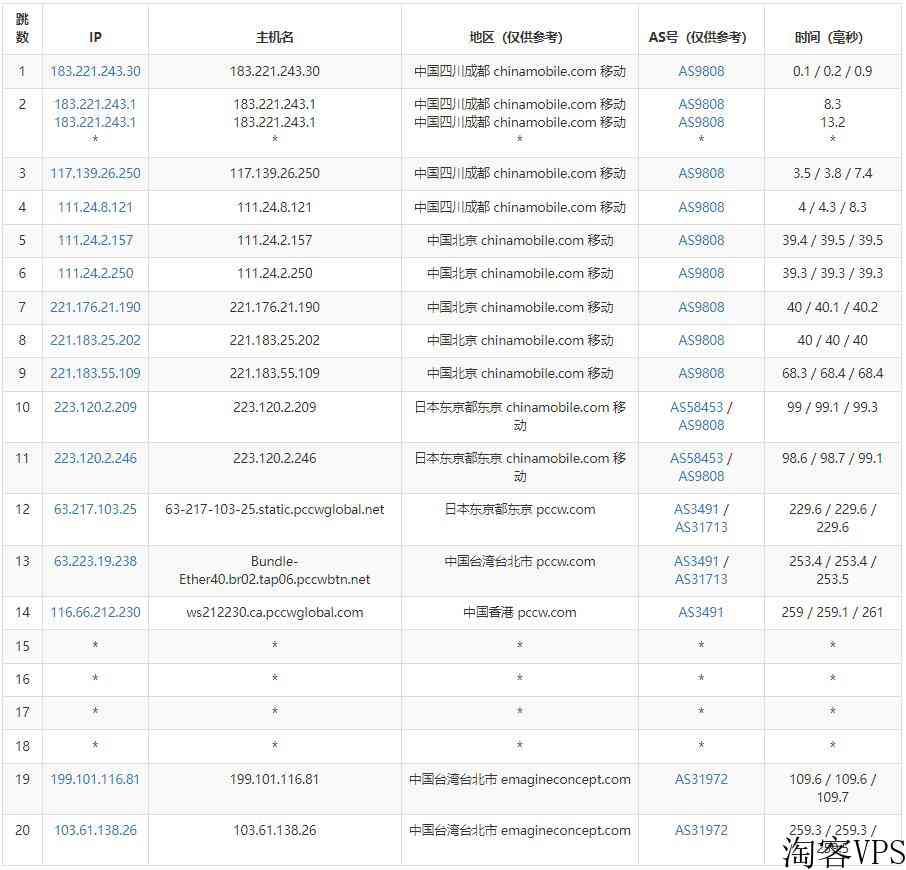Open IP link 116.66.212.230
906x870 pixels.
click(x=95, y=612)
